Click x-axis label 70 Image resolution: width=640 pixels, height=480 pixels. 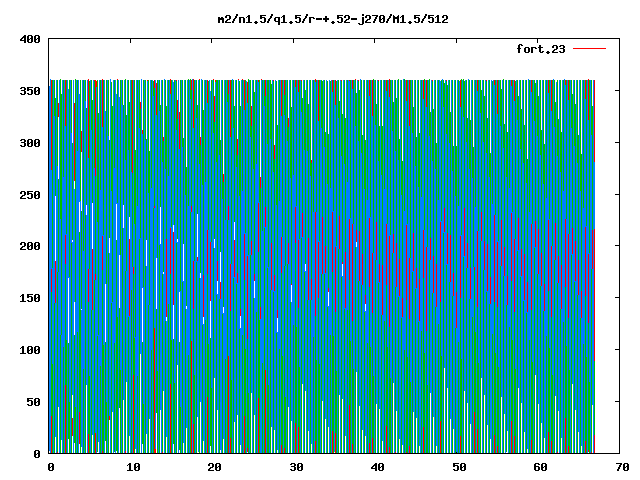(622, 467)
